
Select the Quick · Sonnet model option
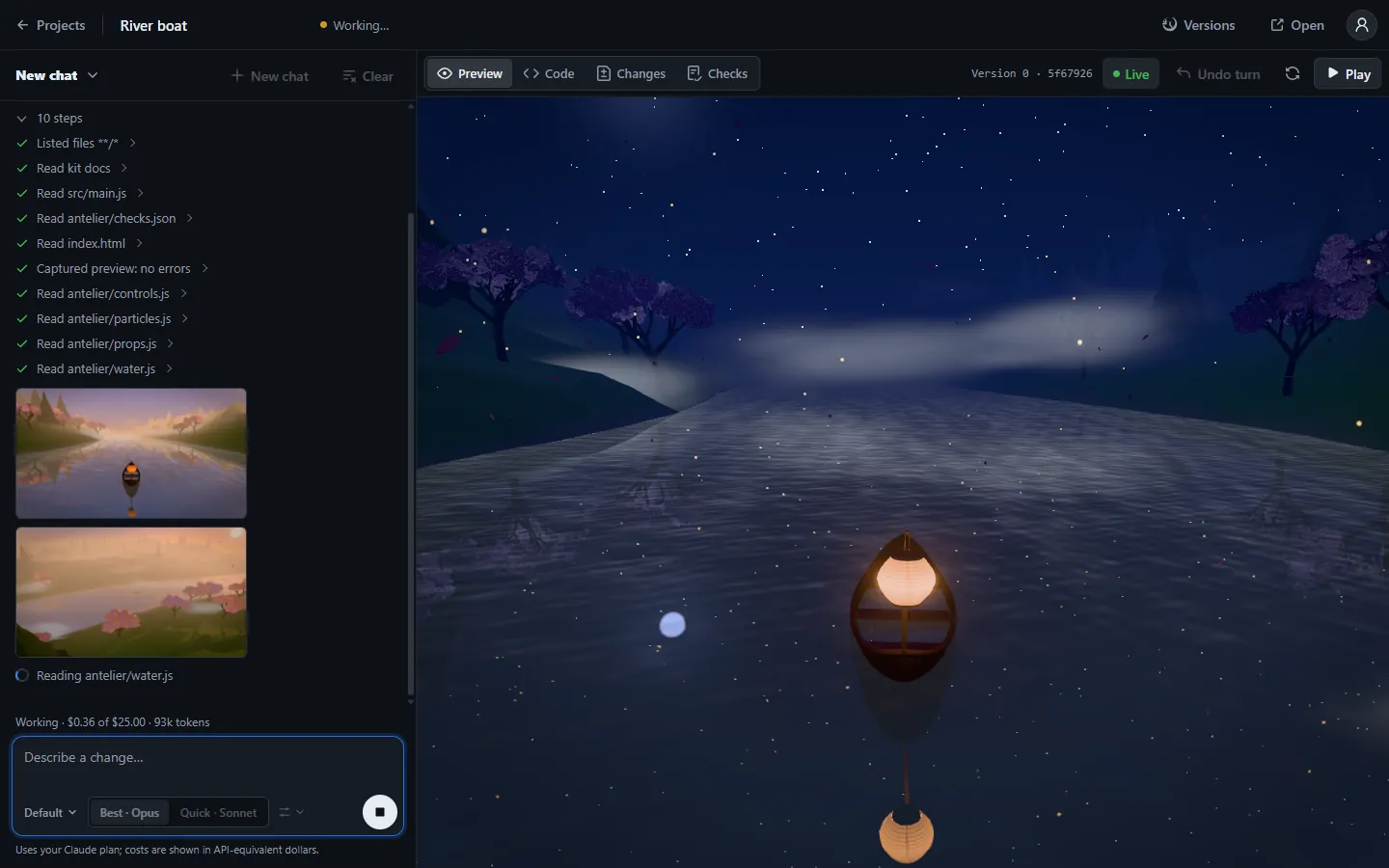pyautogui.click(x=218, y=812)
